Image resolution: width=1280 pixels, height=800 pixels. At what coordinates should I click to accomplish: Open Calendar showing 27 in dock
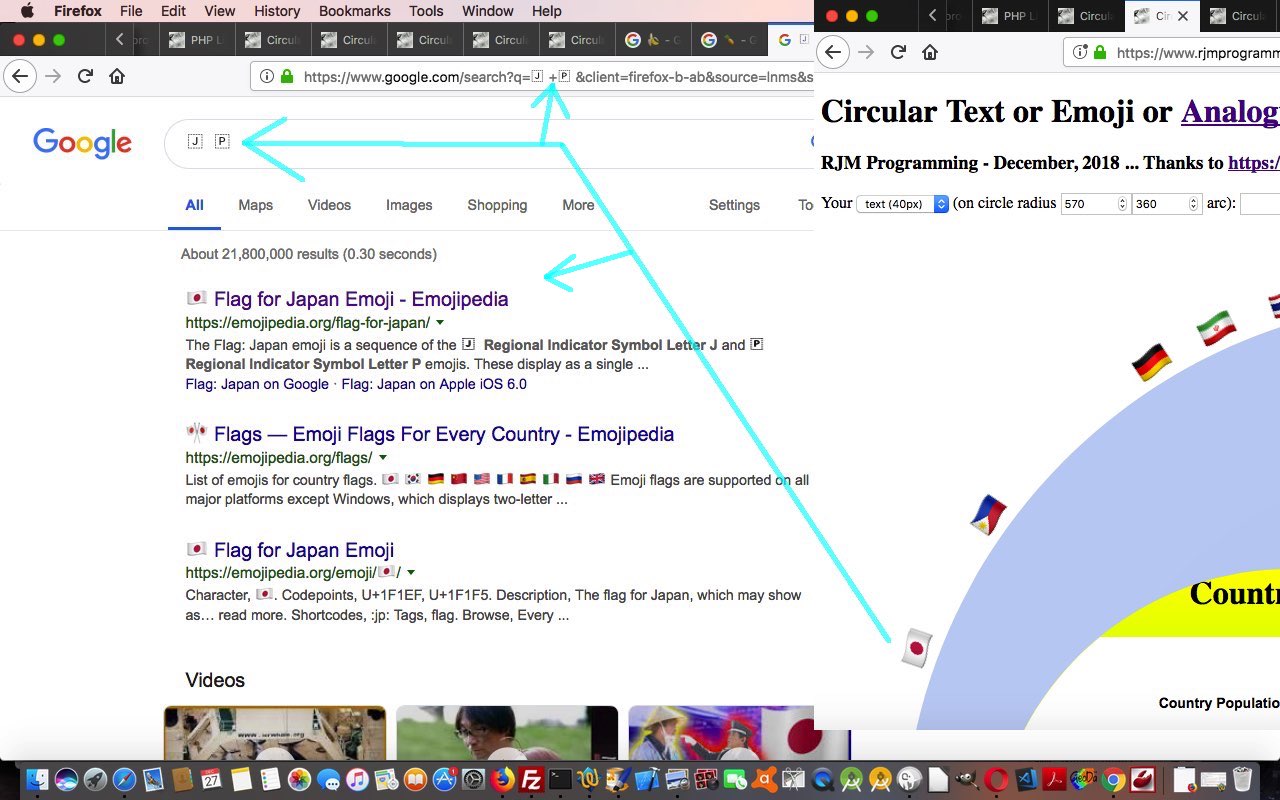click(211, 779)
